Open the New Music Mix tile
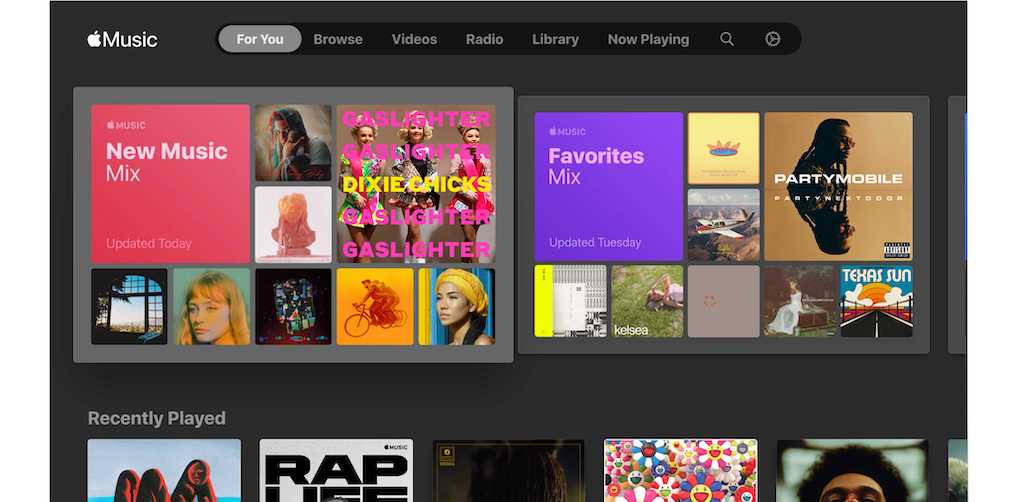 point(170,183)
